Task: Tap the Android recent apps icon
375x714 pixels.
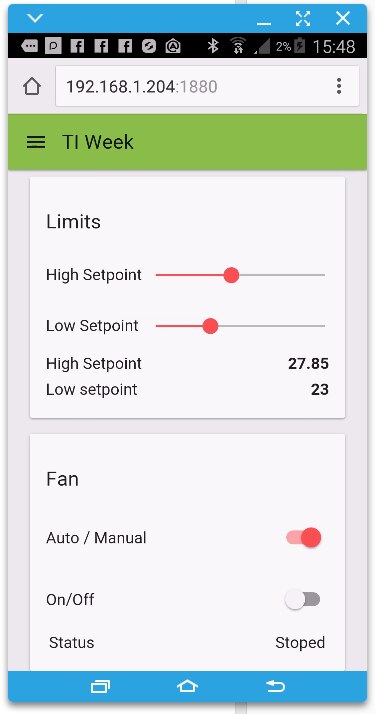Action: point(100,686)
